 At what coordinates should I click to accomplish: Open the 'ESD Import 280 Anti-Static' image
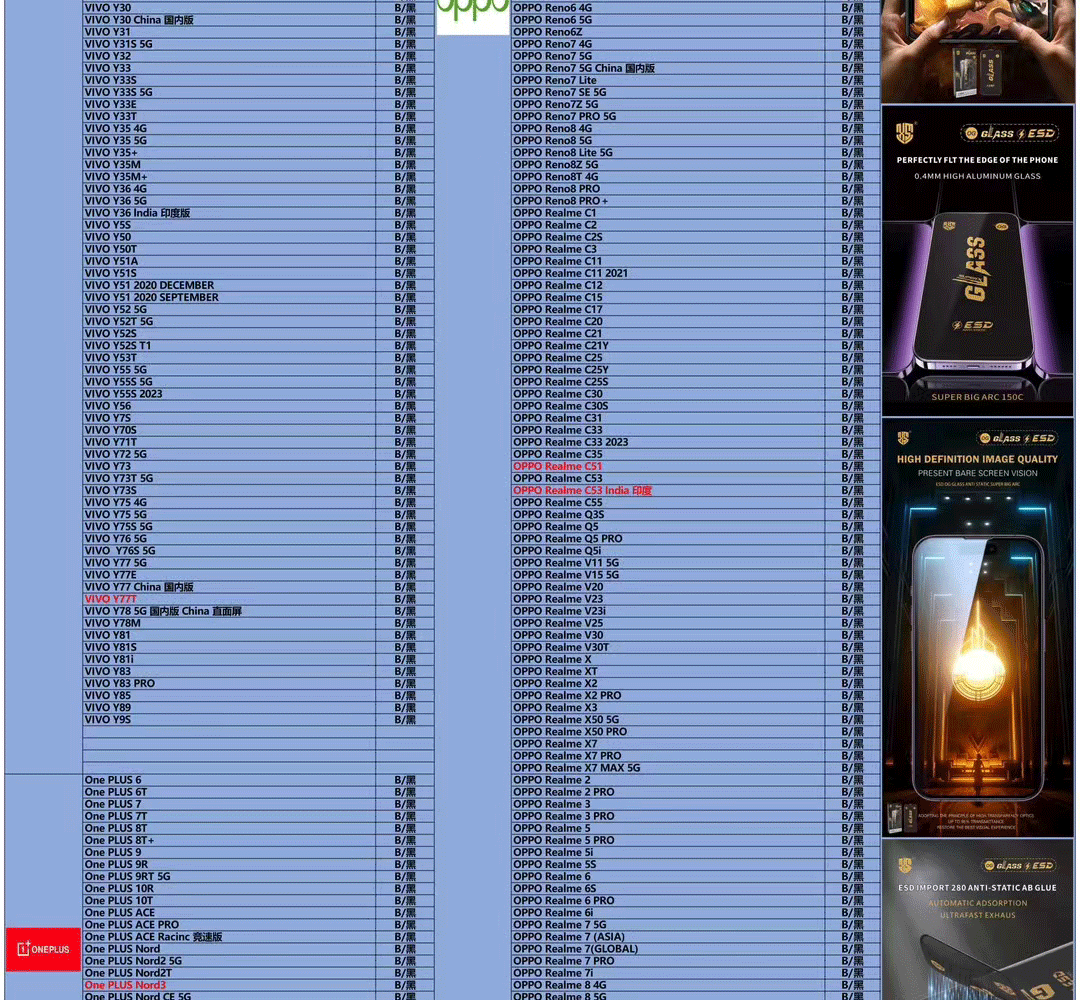point(977,919)
